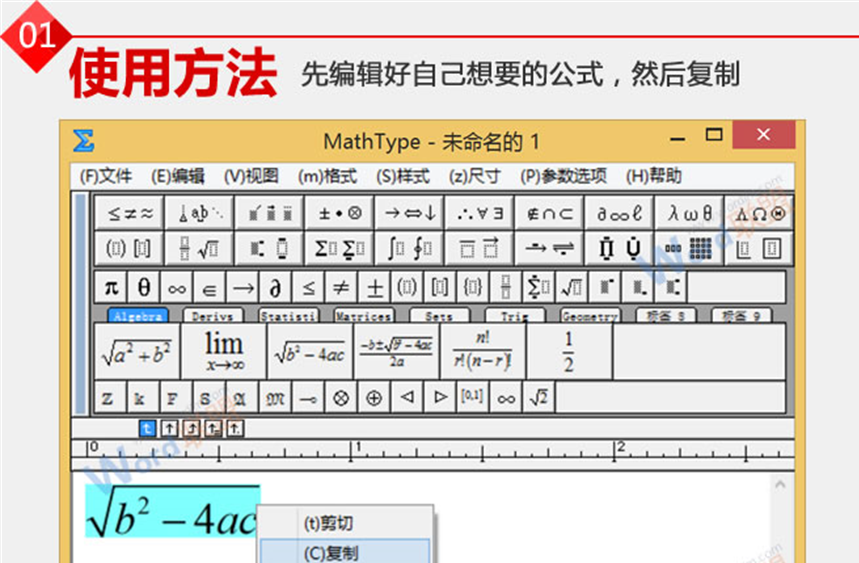
Task: Open the 参数选项 (Preferences) menu
Action: tap(564, 176)
